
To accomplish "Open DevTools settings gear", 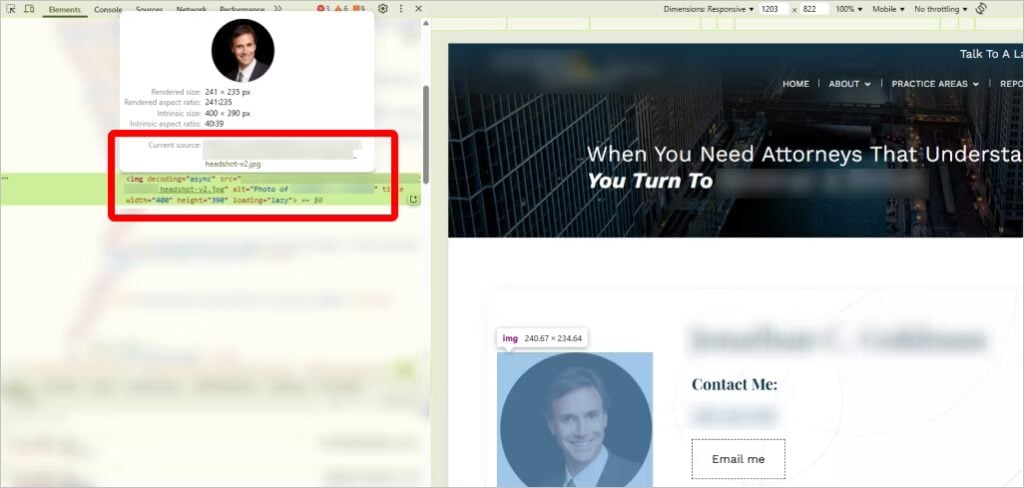I will [x=383, y=8].
